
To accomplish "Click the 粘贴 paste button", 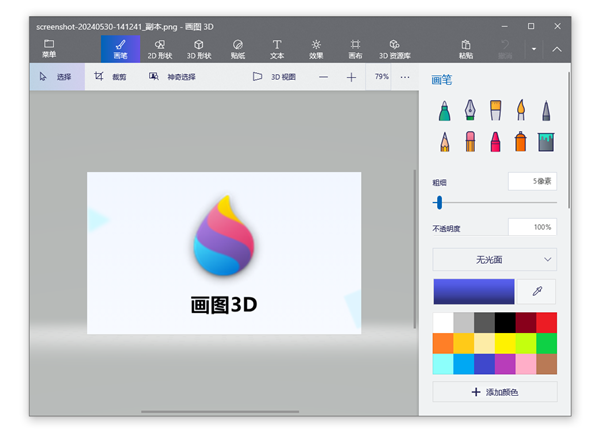I will click(x=466, y=49).
